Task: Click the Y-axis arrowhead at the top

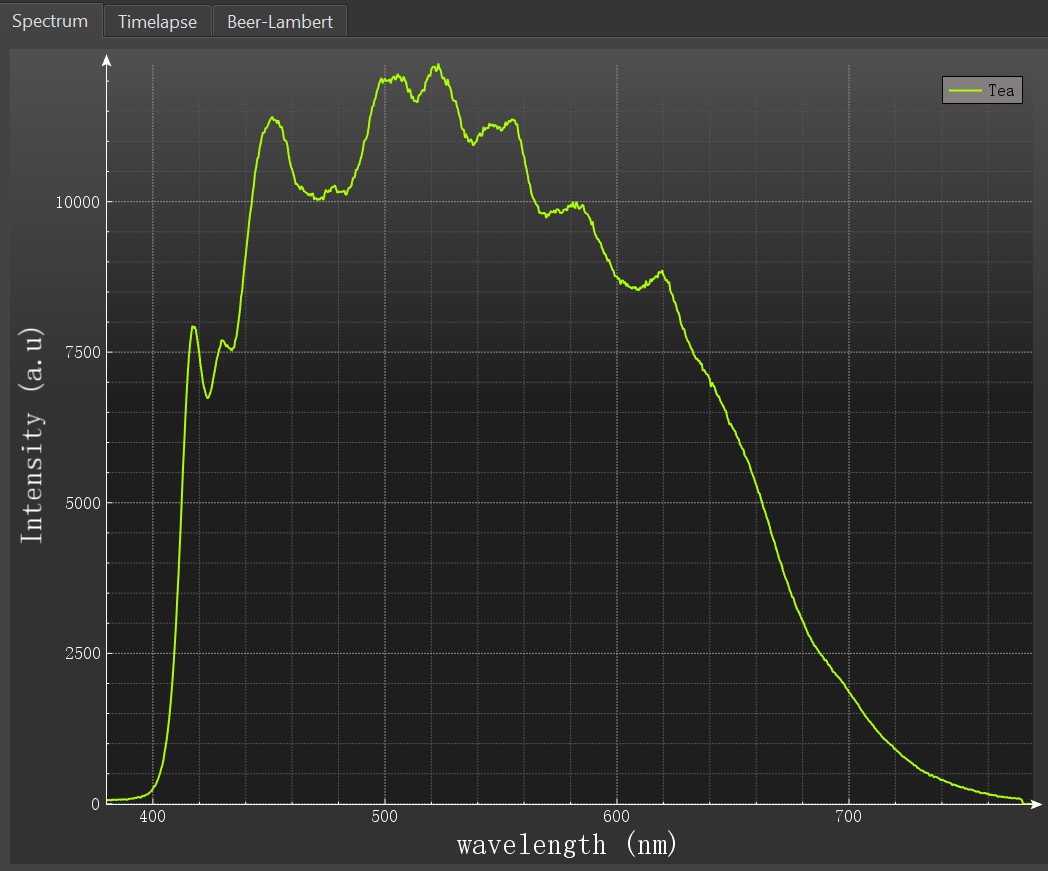Action: (107, 60)
